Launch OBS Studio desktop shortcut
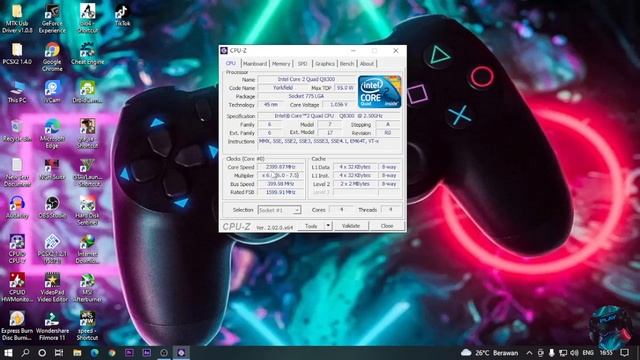The image size is (640, 360). pos(52,207)
